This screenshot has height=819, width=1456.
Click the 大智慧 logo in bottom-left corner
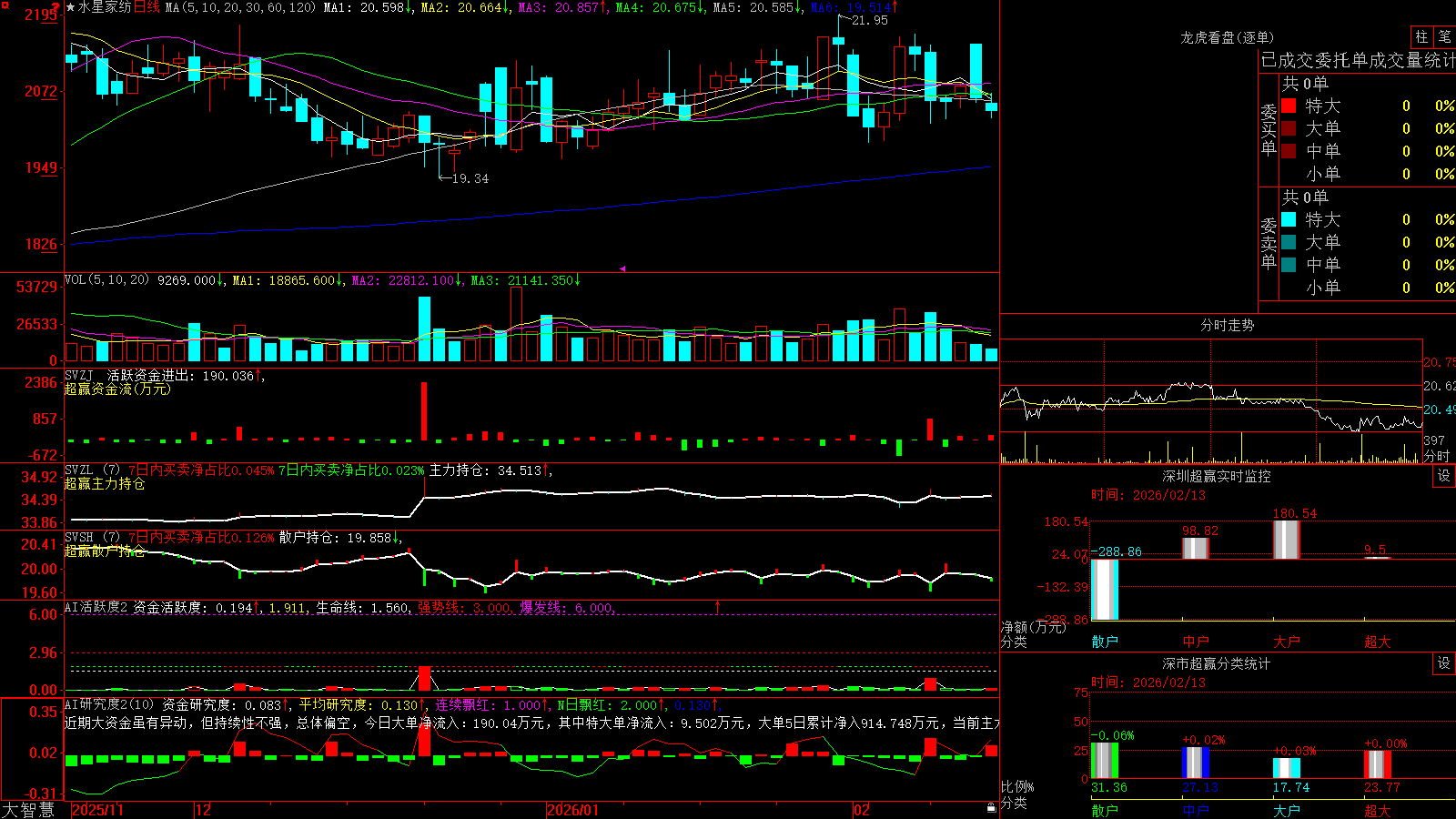pyautogui.click(x=29, y=809)
